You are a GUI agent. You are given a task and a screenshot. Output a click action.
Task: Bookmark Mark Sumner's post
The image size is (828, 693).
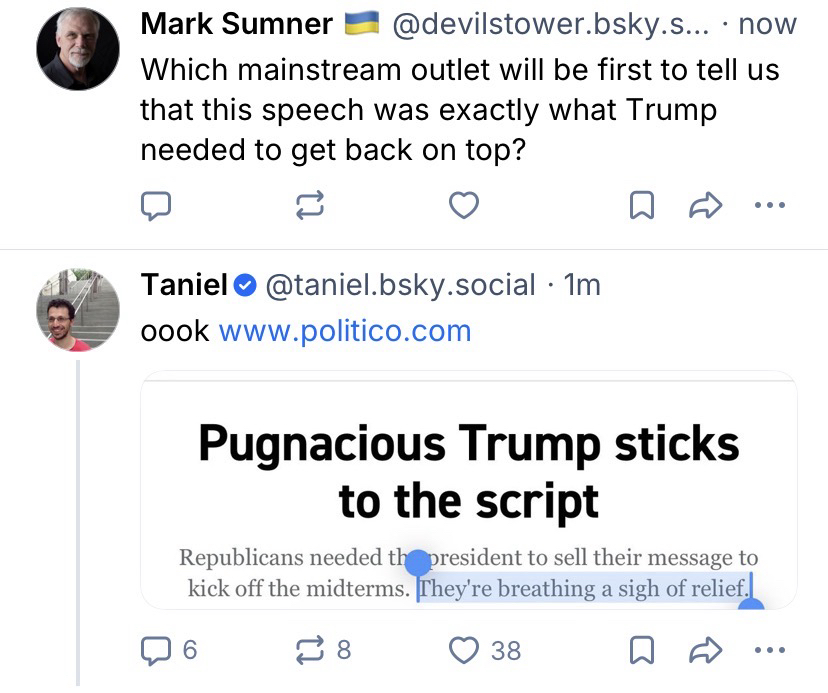coord(641,206)
